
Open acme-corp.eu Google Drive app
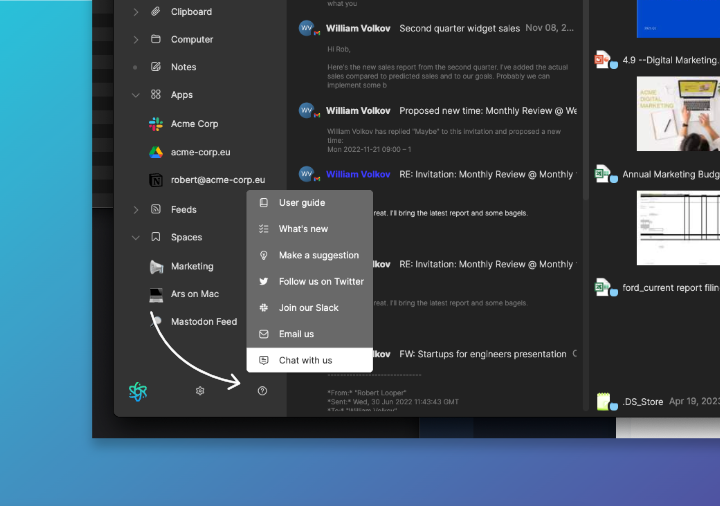tap(200, 152)
